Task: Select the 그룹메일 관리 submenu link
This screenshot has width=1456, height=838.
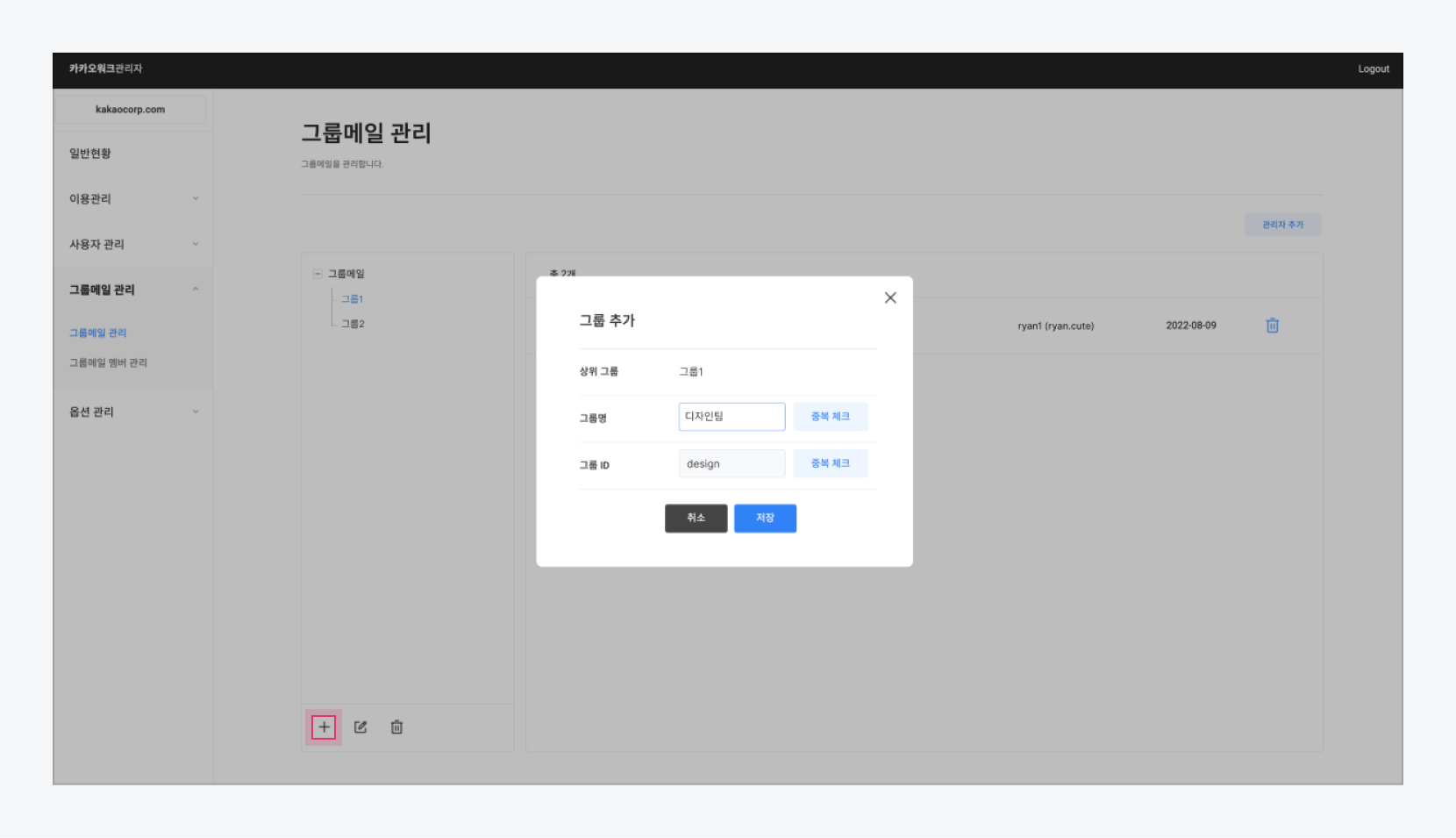Action: [98, 333]
